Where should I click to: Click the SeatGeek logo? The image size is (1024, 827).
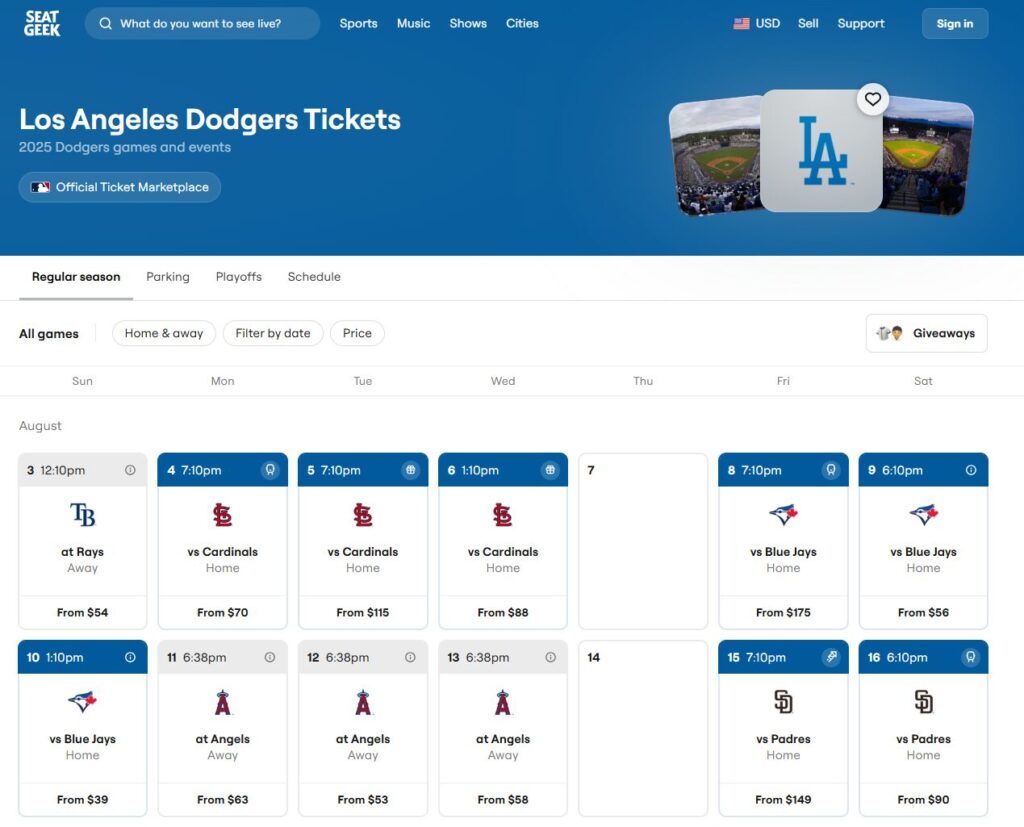42,23
